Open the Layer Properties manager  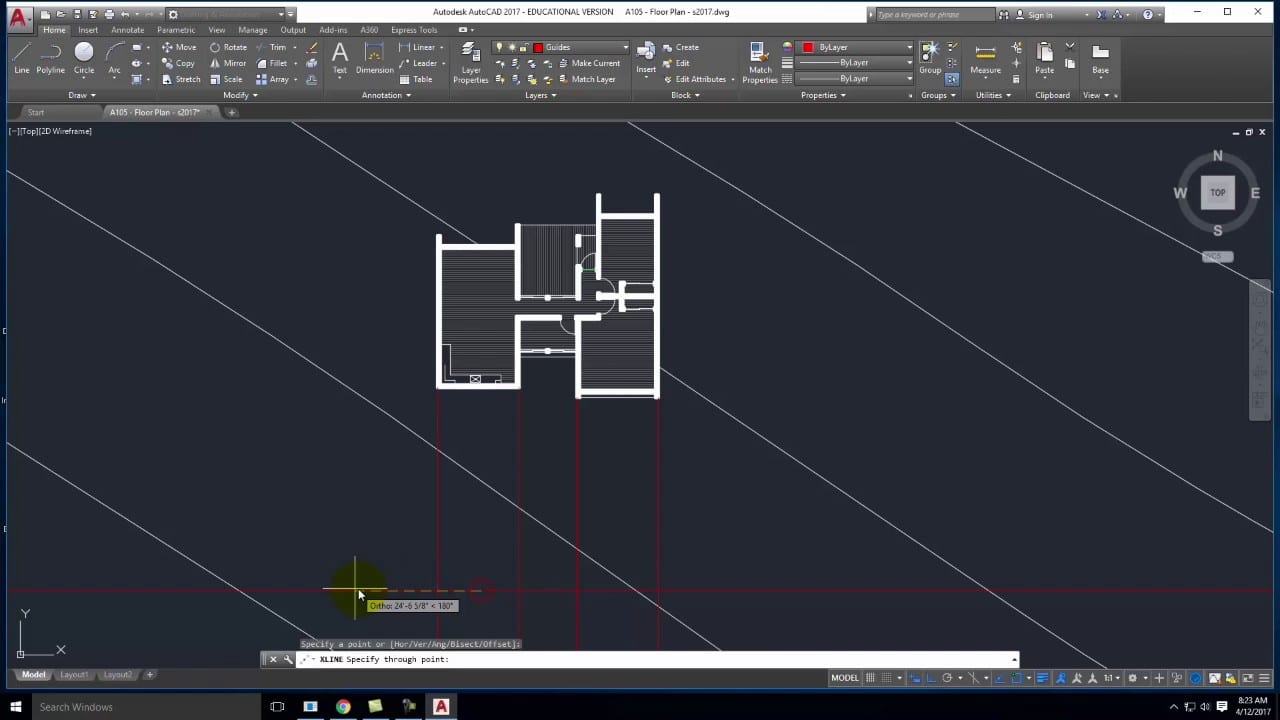(470, 62)
